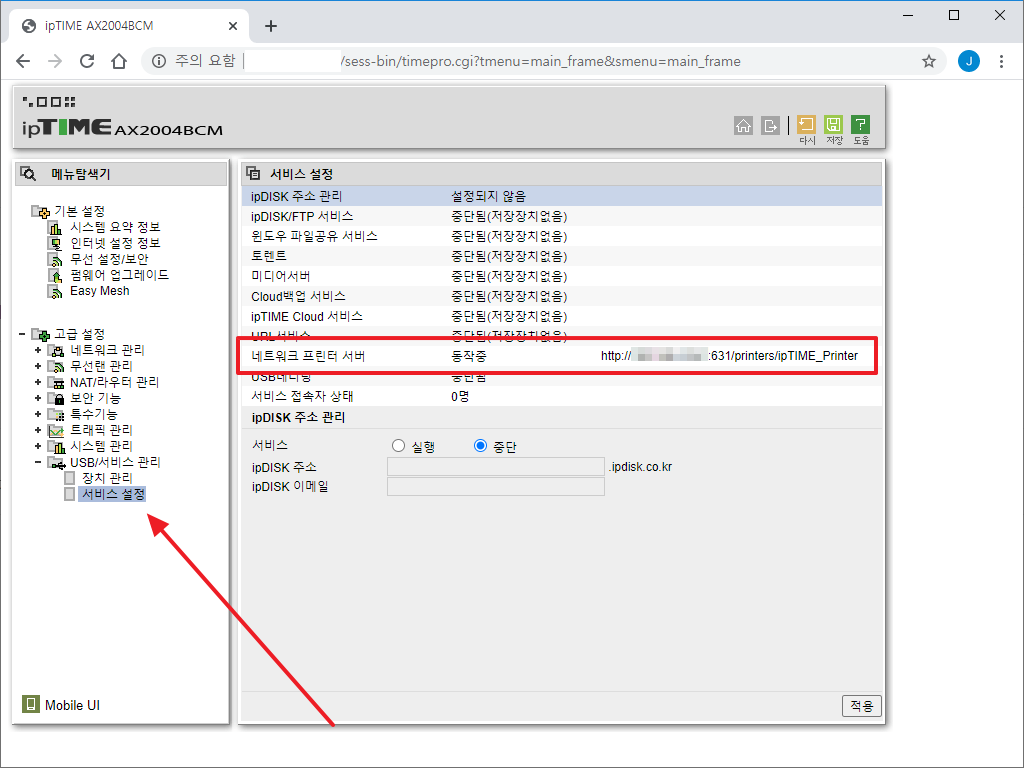The height and width of the screenshot is (768, 1024).
Task: Click the 서비스 설정 panel header icon
Action: (253, 173)
